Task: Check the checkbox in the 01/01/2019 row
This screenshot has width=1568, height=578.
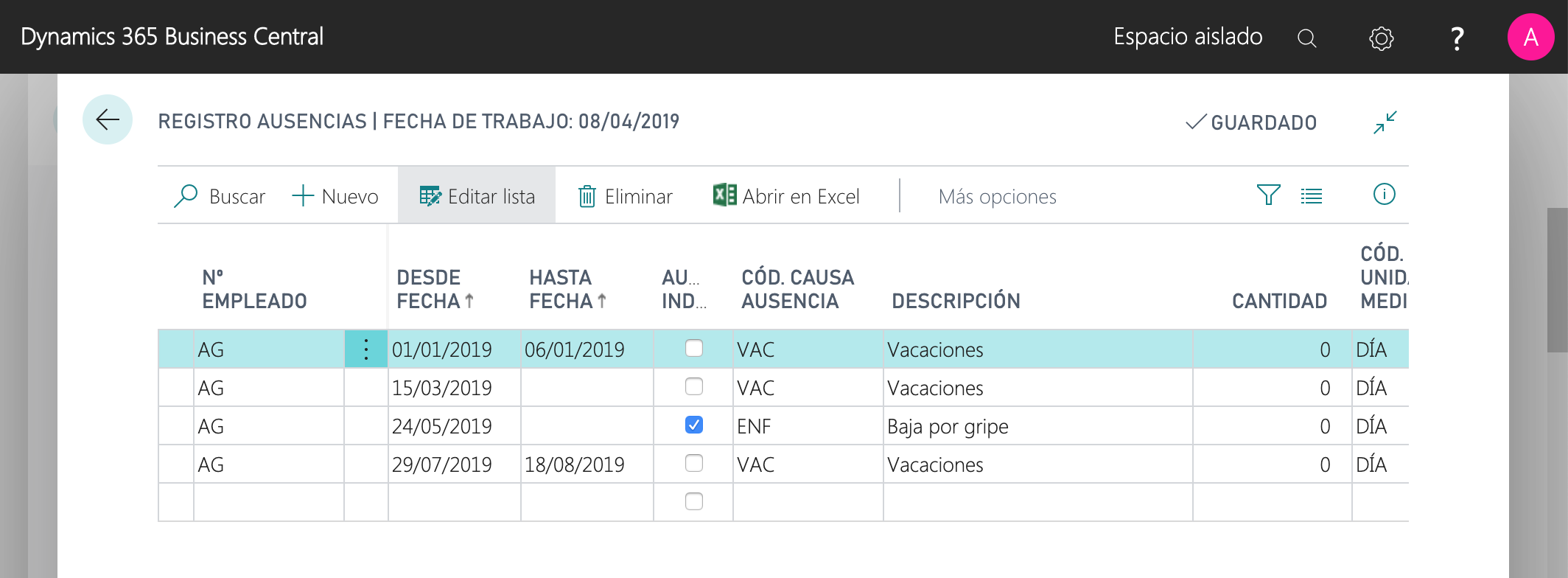Action: (x=694, y=349)
